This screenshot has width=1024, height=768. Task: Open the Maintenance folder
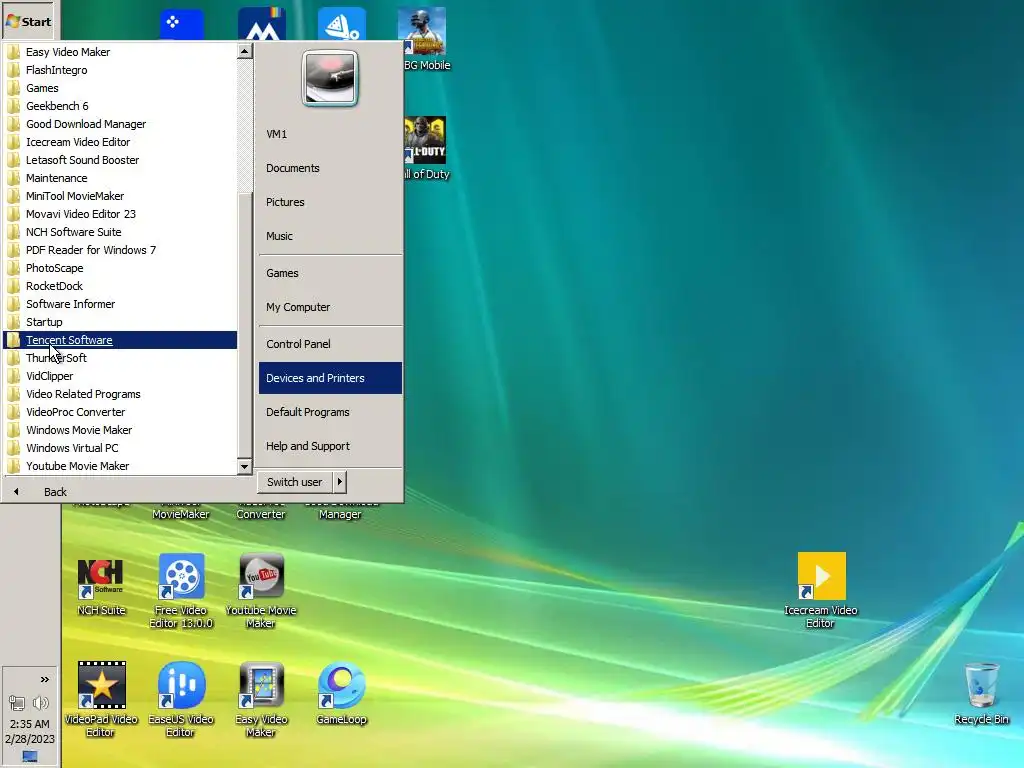tap(120, 178)
